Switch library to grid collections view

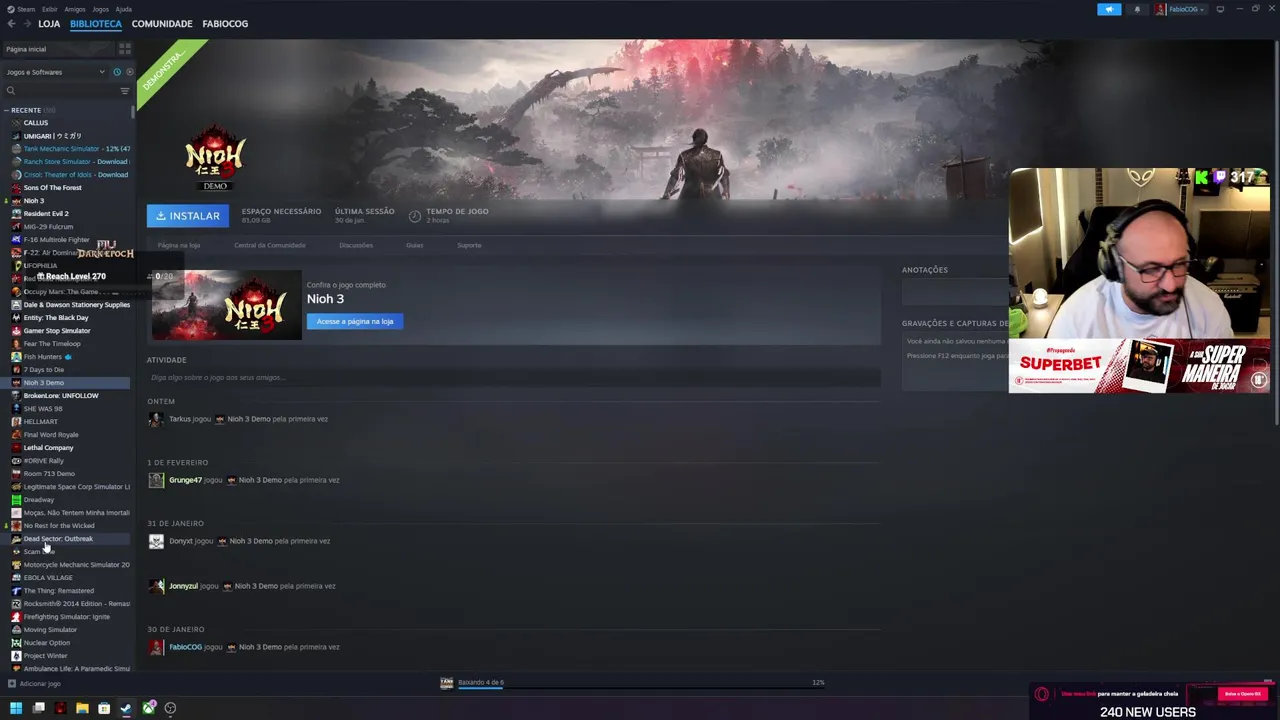125,49
